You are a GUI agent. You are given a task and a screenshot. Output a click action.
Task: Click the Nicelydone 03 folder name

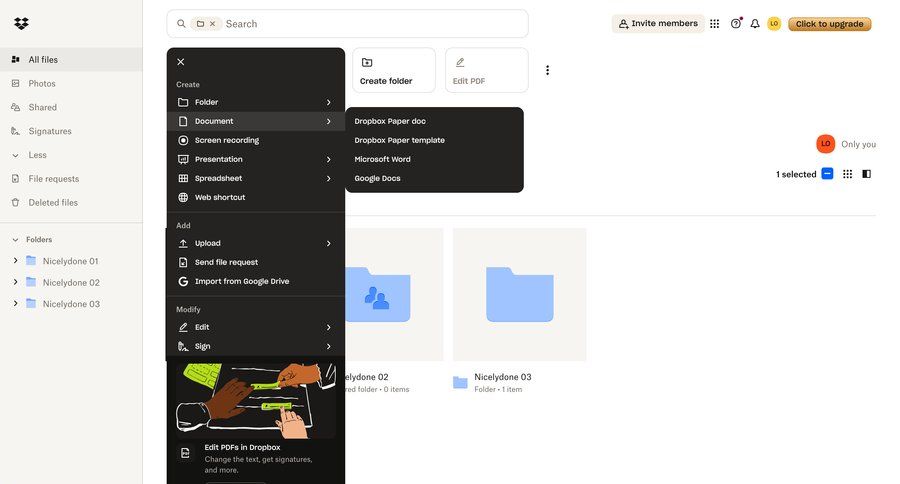tap(503, 377)
